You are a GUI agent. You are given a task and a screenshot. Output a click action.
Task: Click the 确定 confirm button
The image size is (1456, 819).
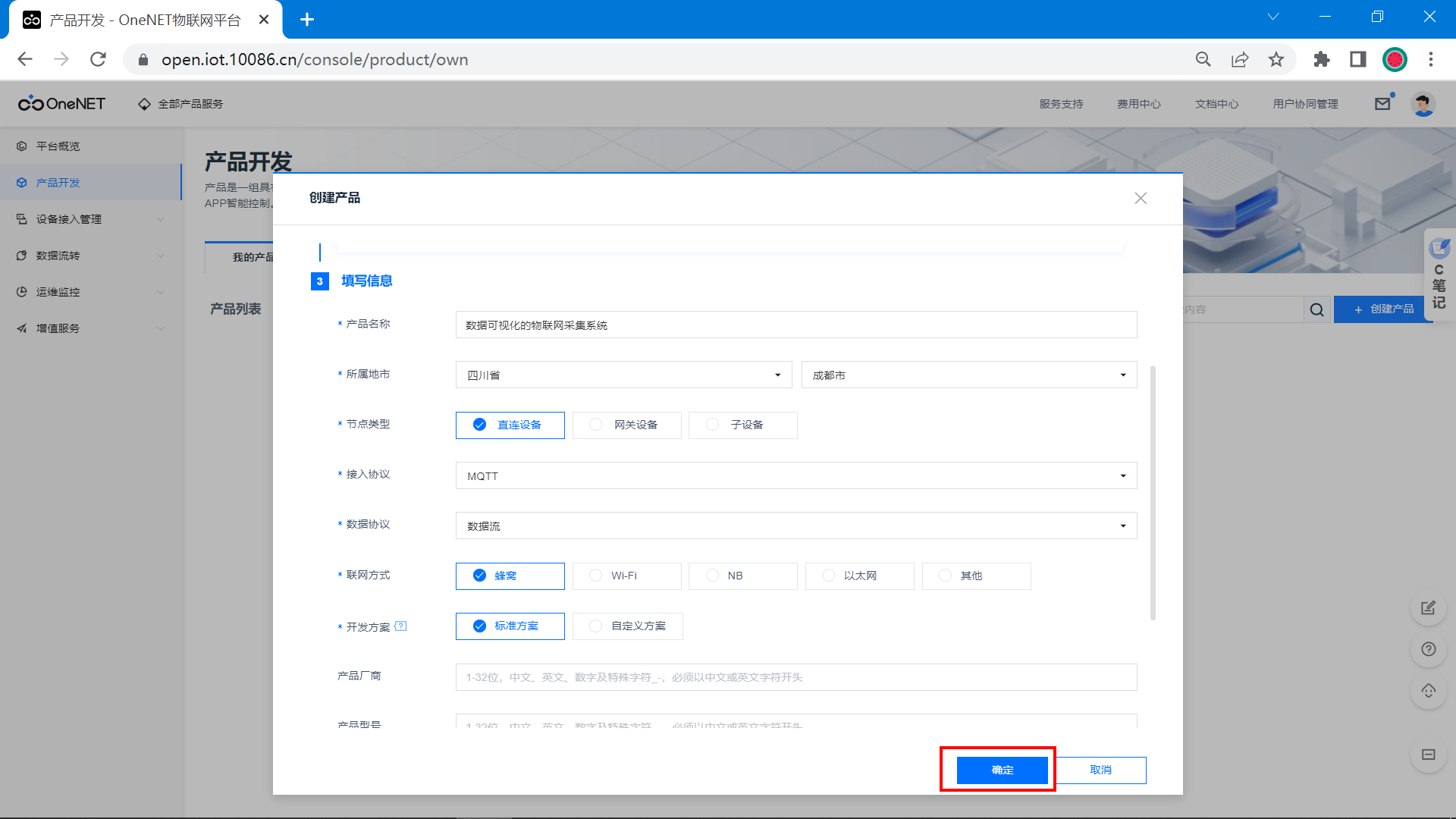click(x=1002, y=770)
